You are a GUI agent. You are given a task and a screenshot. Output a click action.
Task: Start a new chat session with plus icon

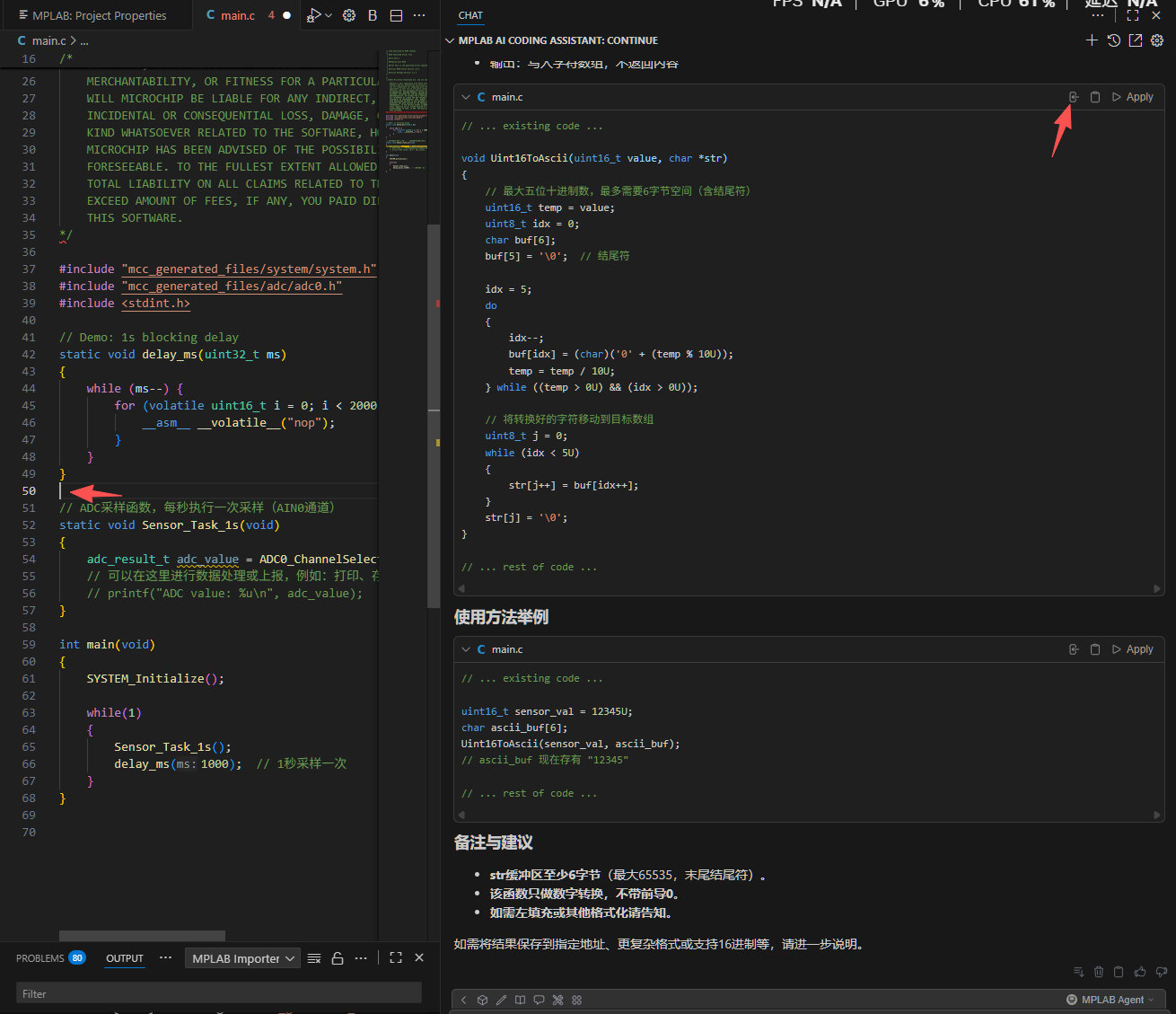click(x=1092, y=40)
